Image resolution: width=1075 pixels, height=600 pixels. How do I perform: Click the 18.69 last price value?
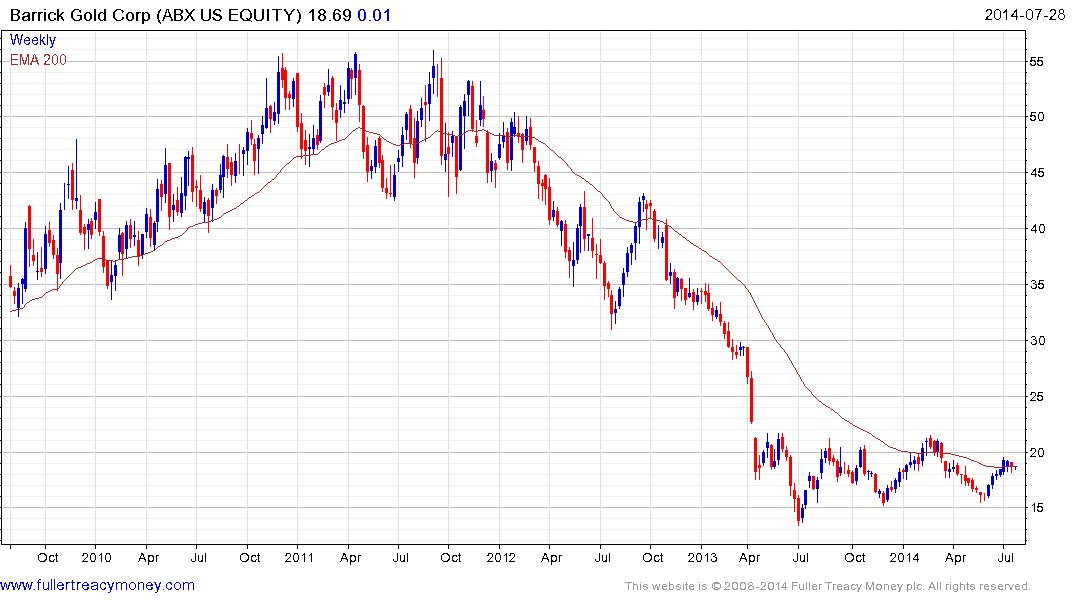coord(329,15)
